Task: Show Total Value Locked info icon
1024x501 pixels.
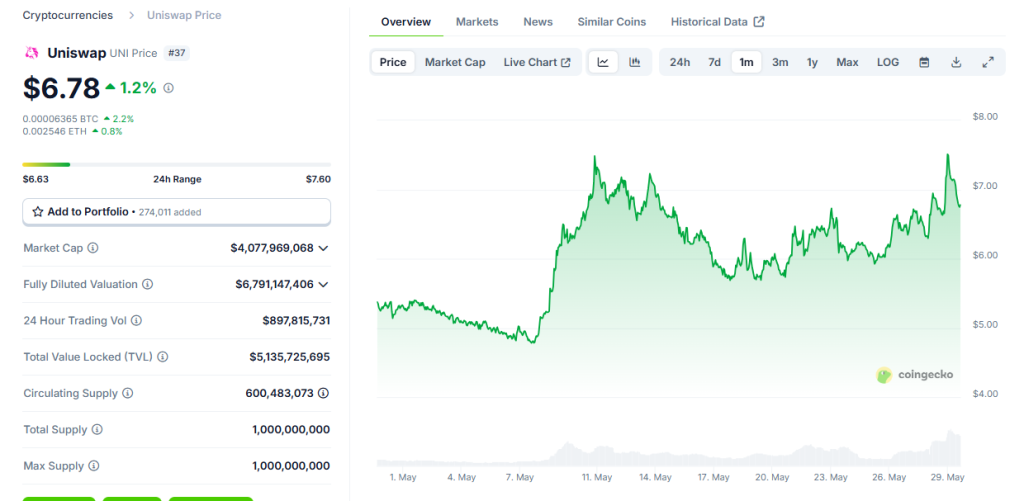Action: (163, 357)
